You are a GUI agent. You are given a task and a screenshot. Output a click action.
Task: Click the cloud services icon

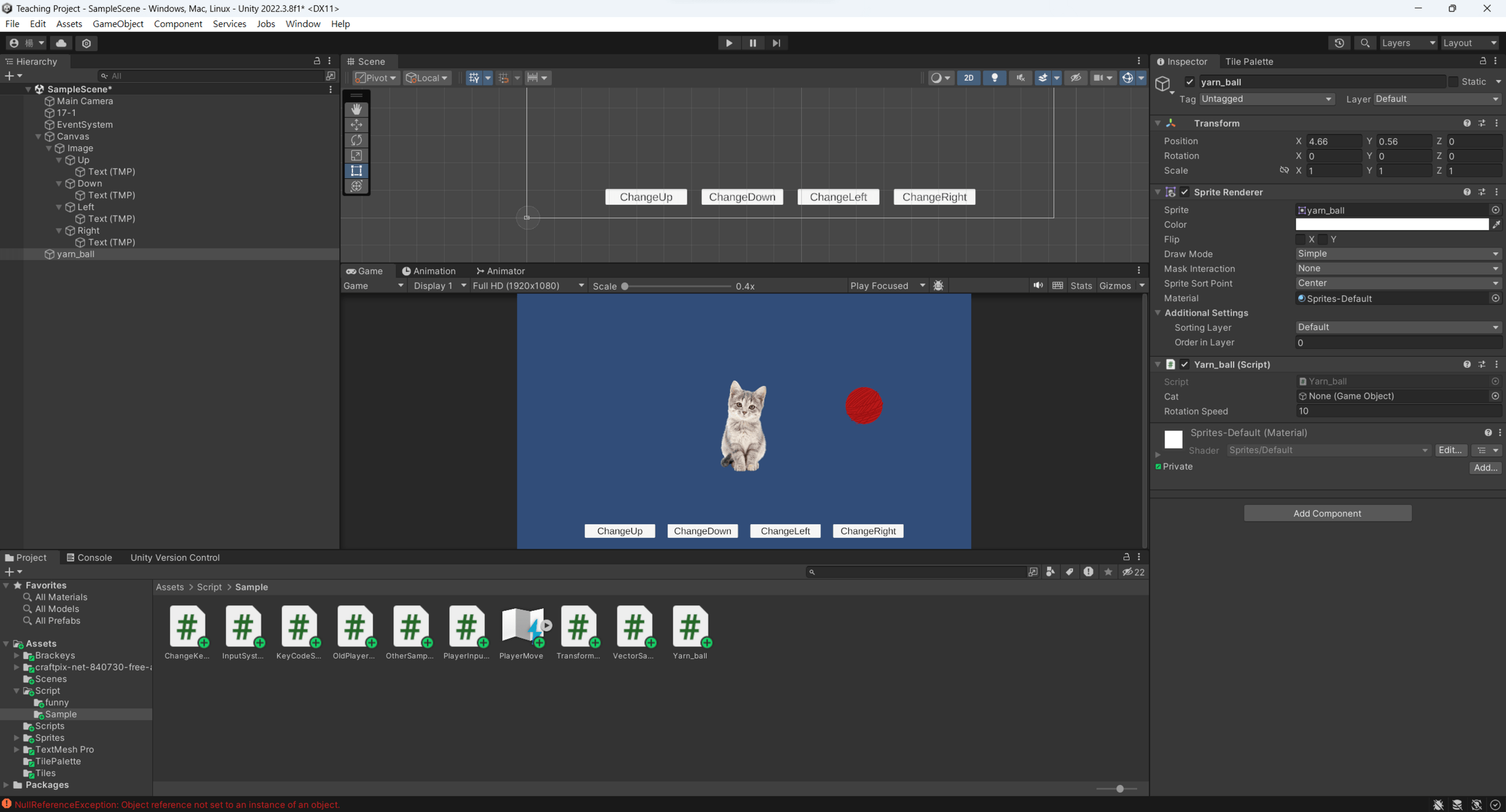(x=61, y=43)
